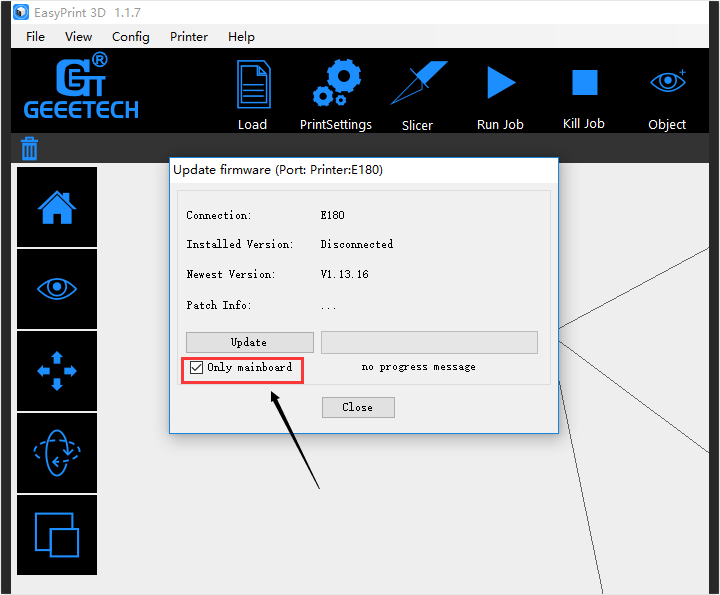Click the Load file icon
Image resolution: width=720 pixels, height=595 pixels.
coord(253,85)
